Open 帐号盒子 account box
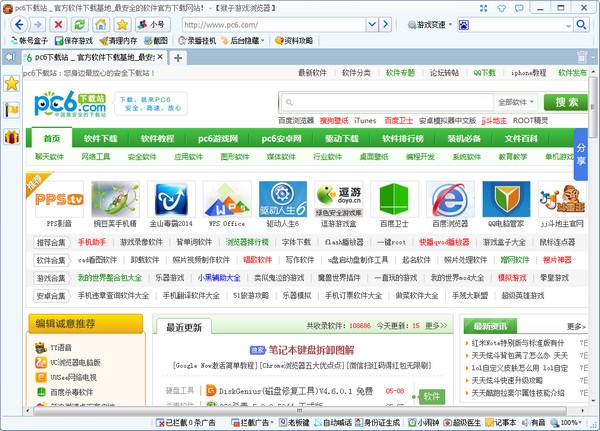Image resolution: width=600 pixels, height=431 pixels. click(x=29, y=41)
